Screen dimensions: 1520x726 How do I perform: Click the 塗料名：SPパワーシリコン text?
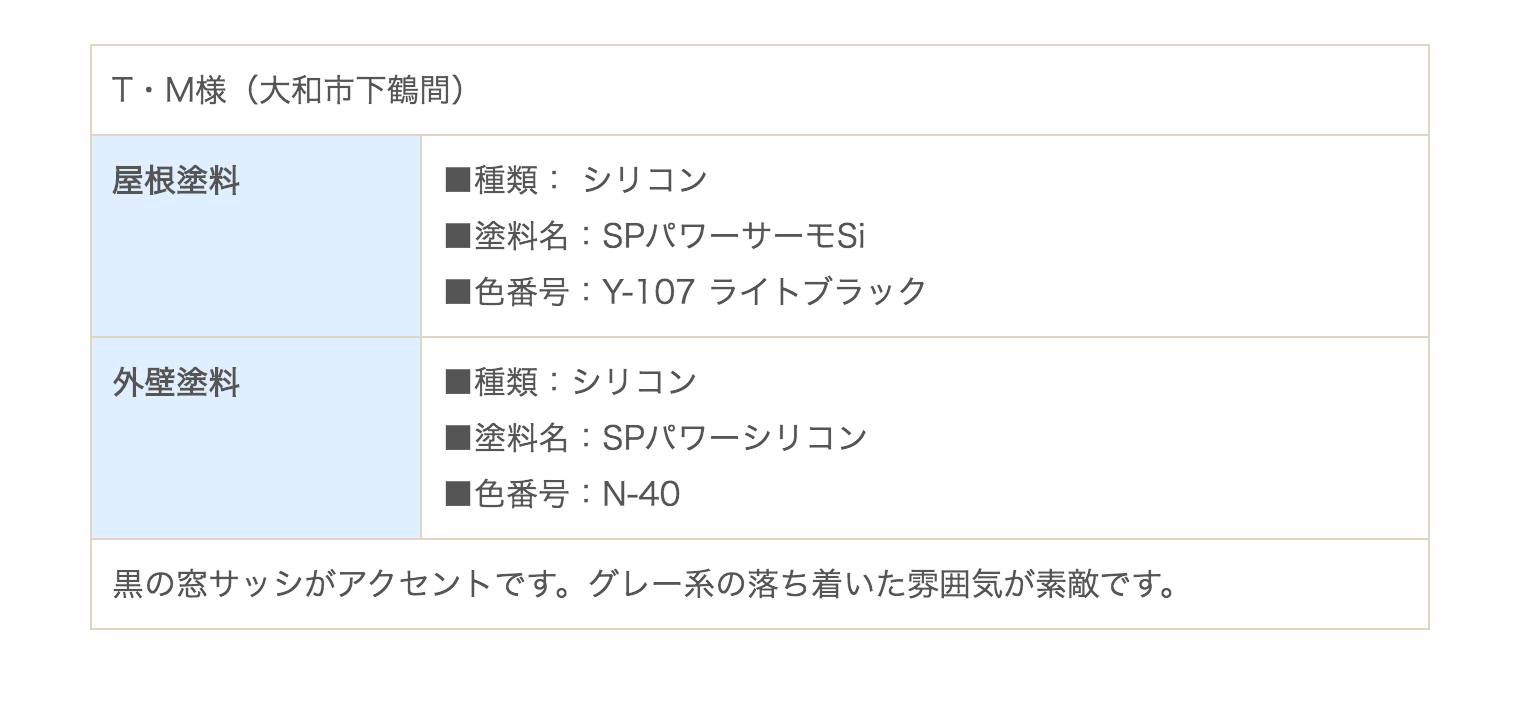[655, 438]
